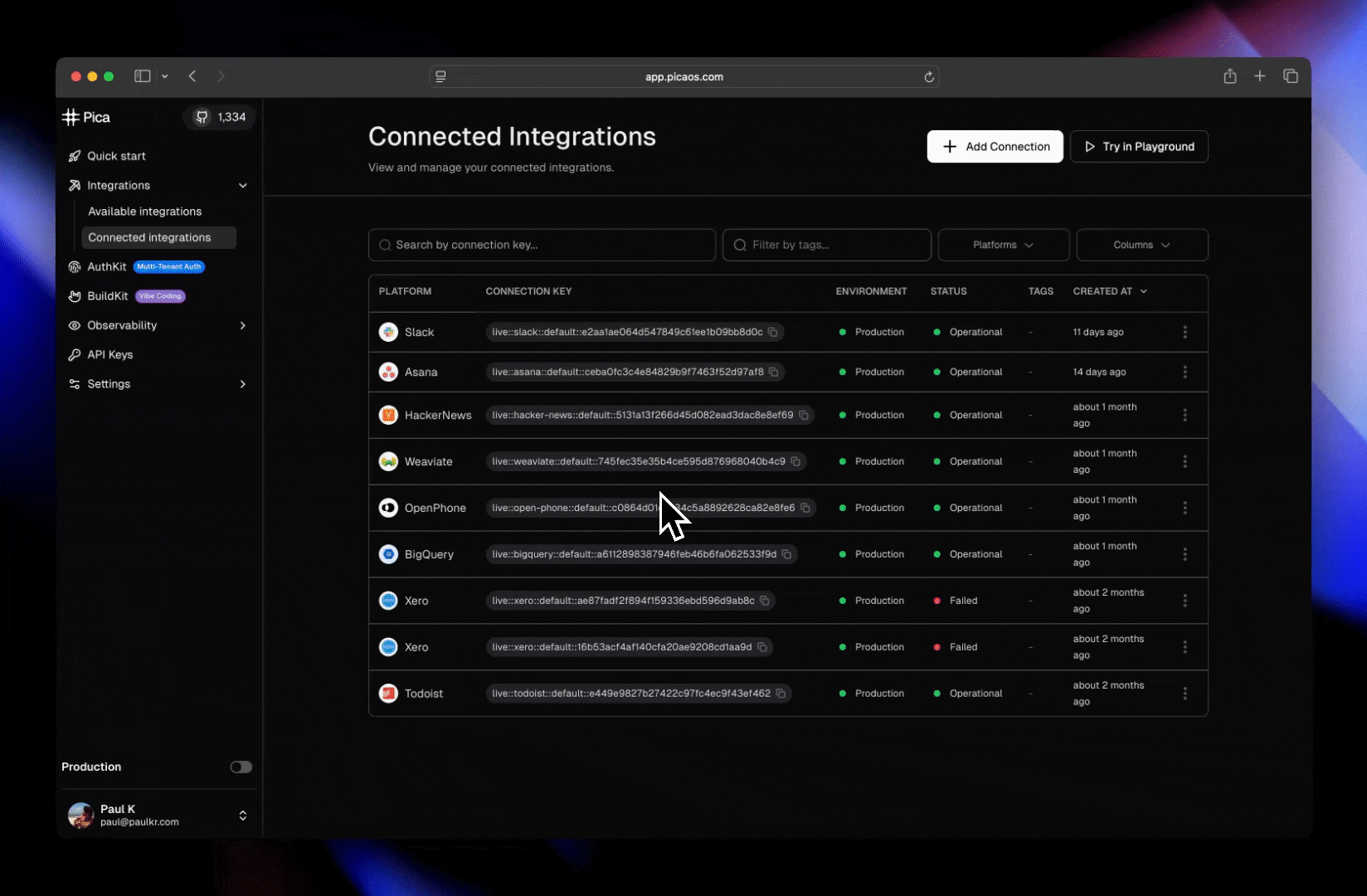Click Try in Playground button
Image resolution: width=1367 pixels, height=896 pixels.
[x=1139, y=147]
